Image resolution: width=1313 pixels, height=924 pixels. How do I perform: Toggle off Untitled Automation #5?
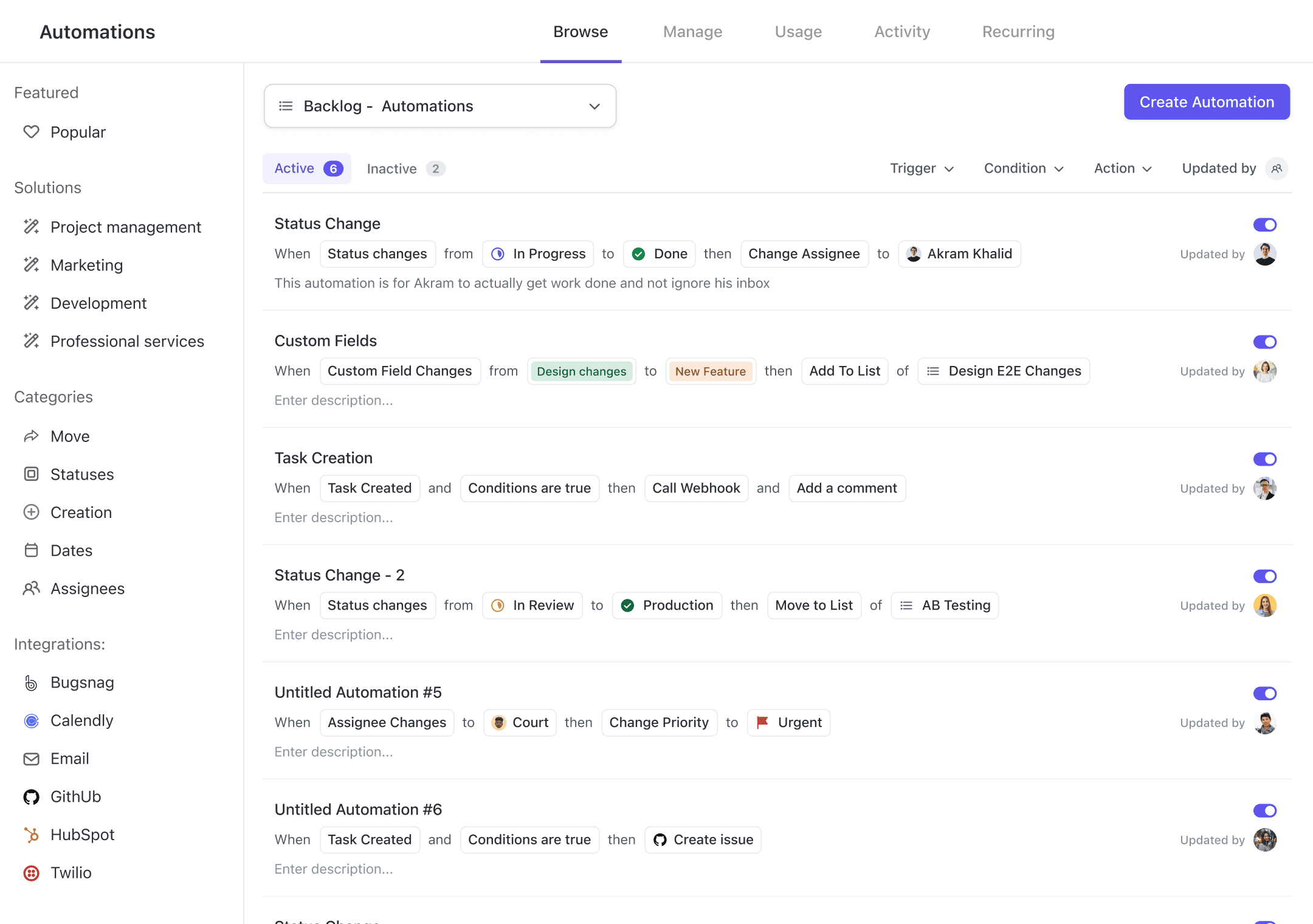(1264, 694)
